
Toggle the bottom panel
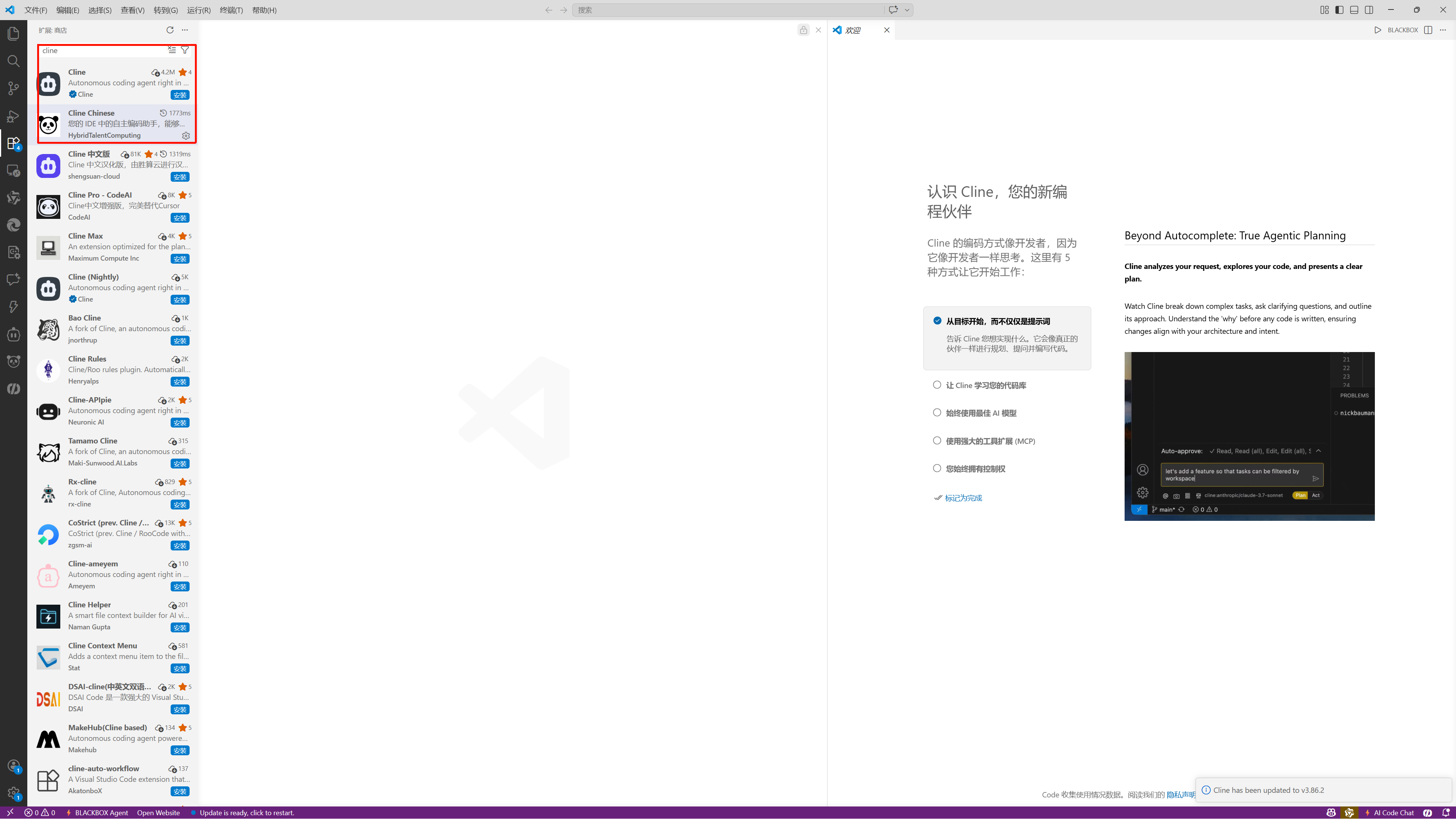[1354, 9]
